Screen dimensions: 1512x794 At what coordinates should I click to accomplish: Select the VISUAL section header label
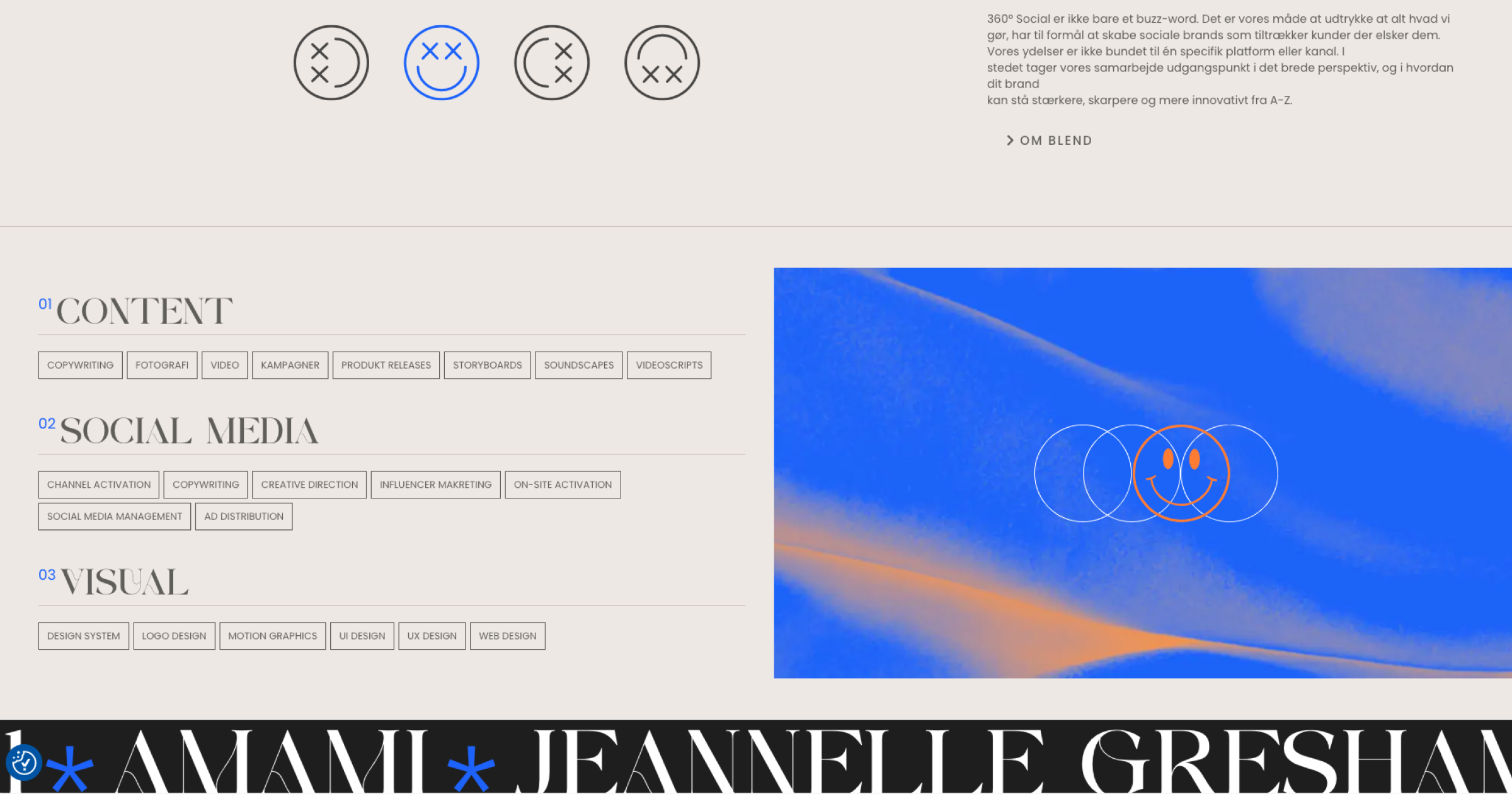tap(121, 583)
